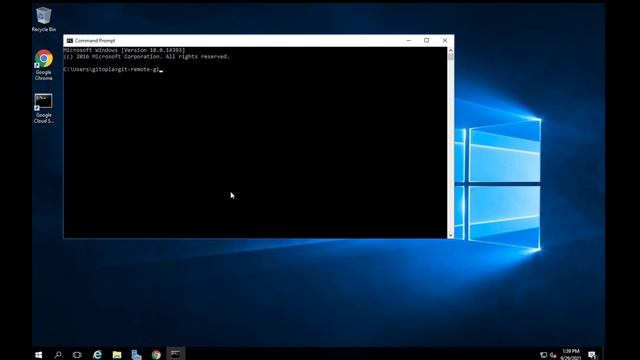Click the Command Prompt scrollbar up arrow
Screen dimensions: 640x360
pyautogui.click(x=451, y=50)
